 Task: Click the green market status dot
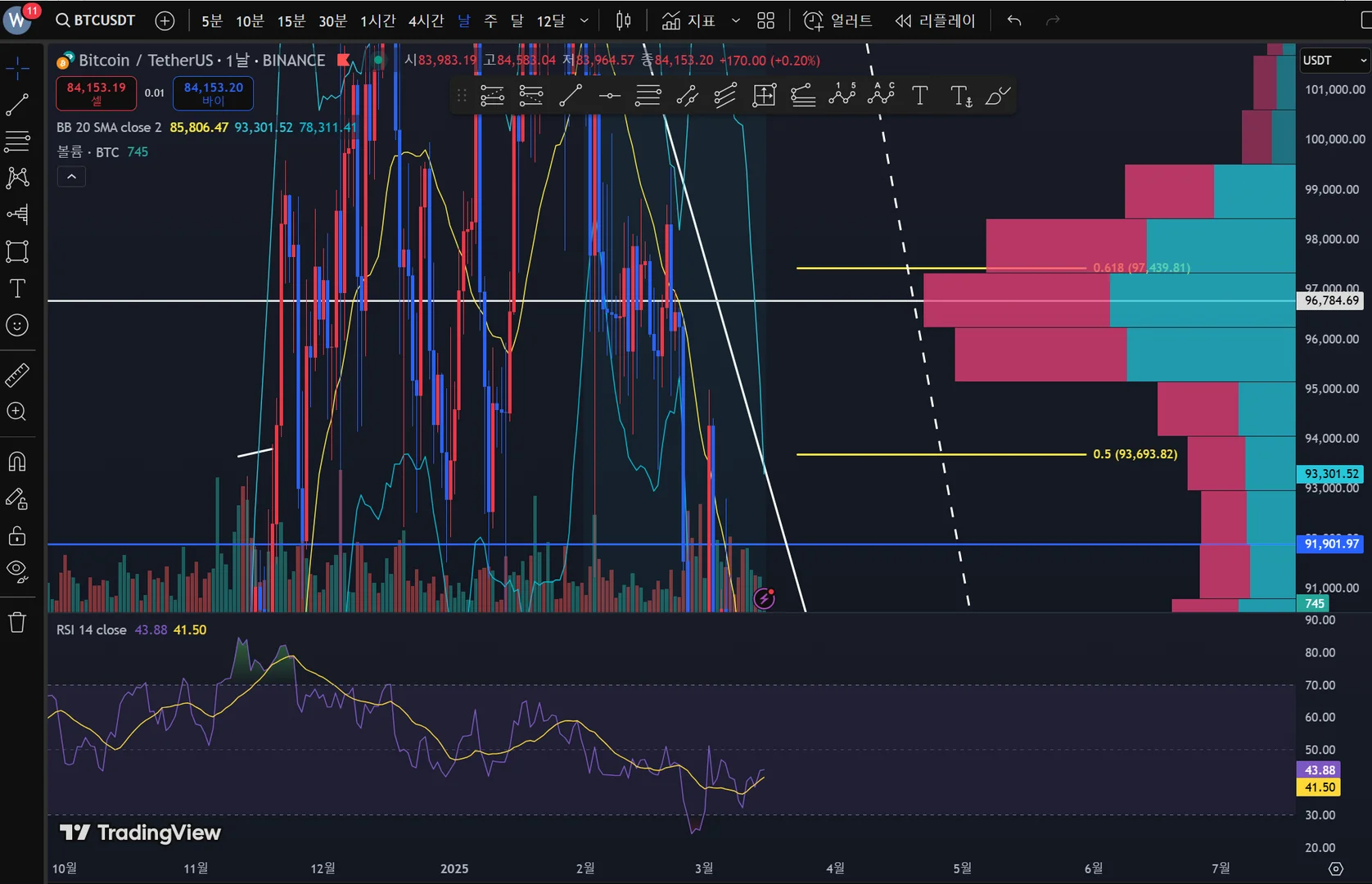[x=377, y=60]
